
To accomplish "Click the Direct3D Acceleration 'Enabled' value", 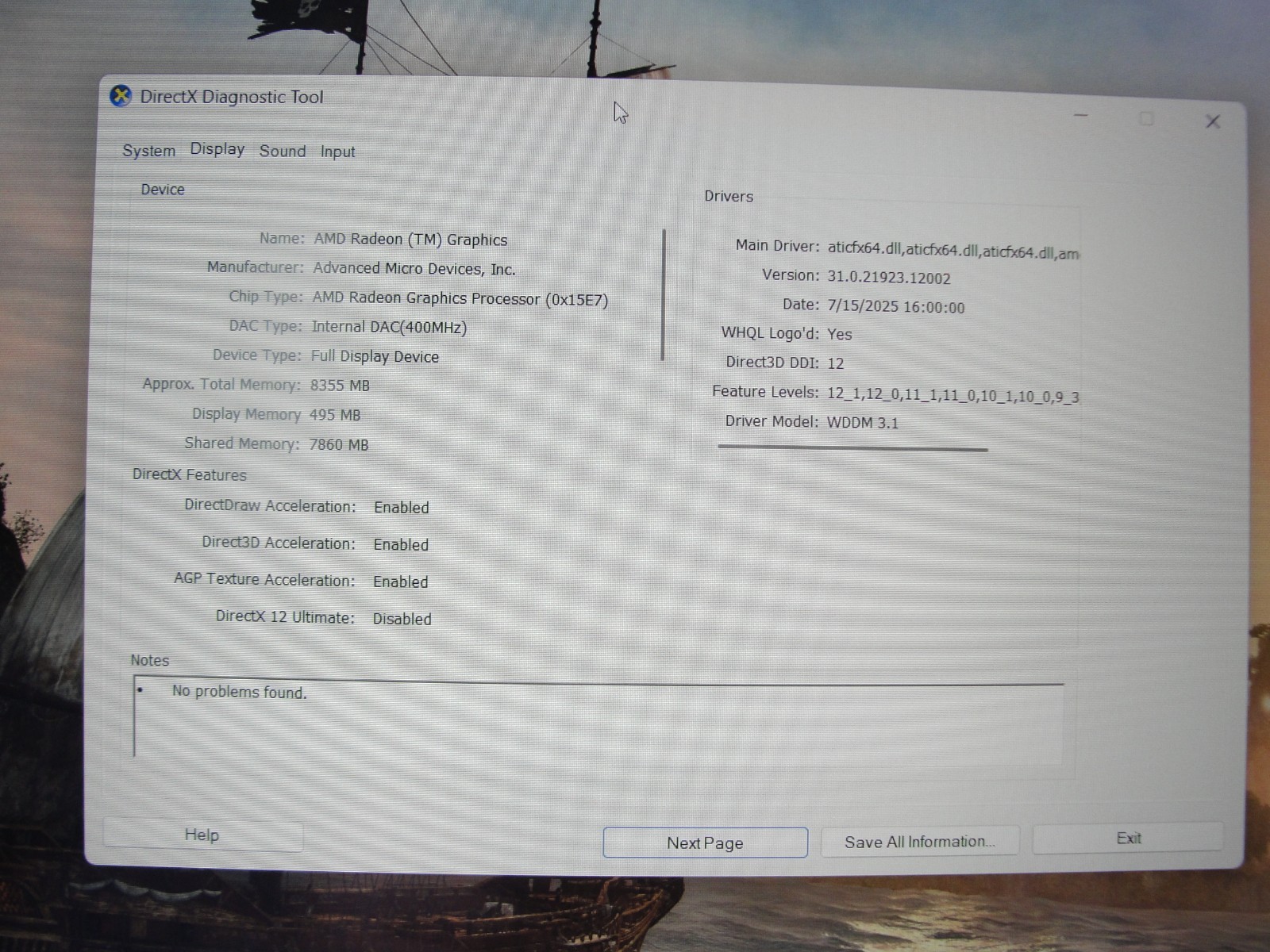I will tap(401, 545).
